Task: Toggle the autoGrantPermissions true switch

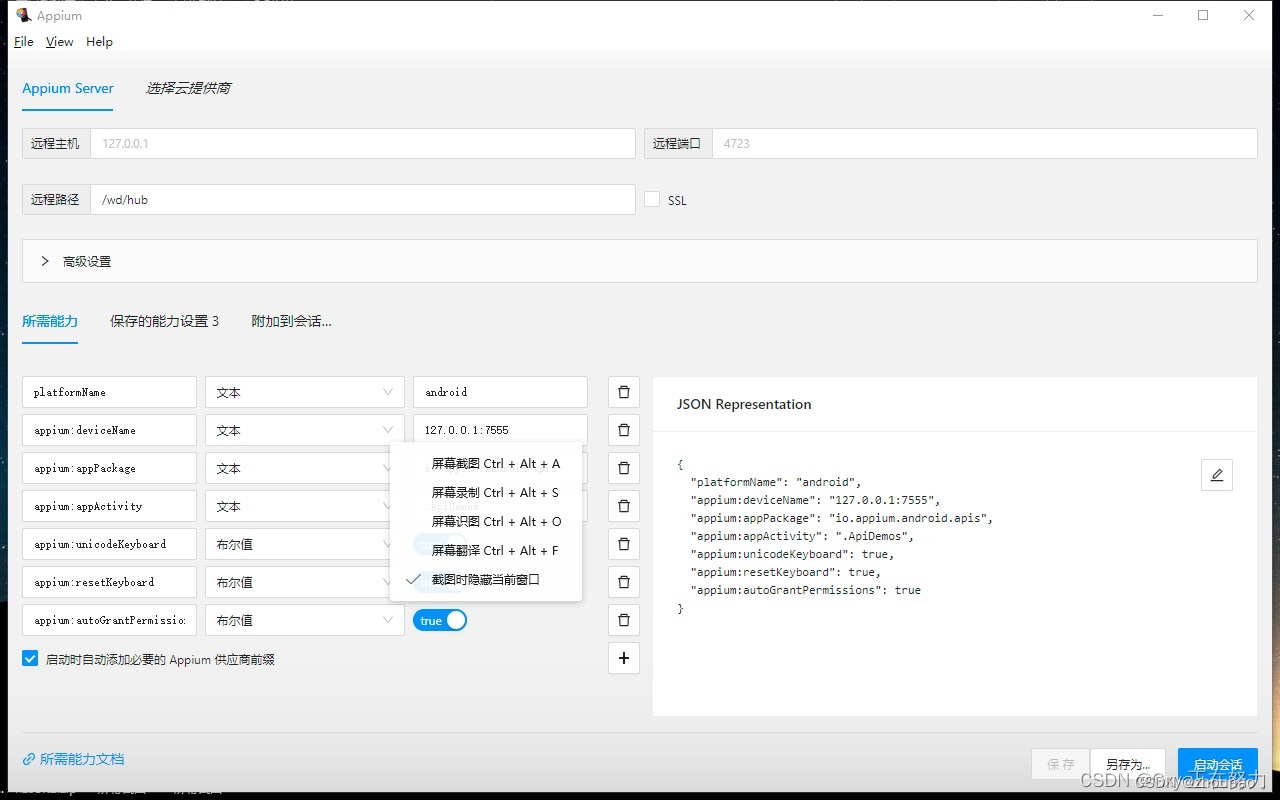Action: tap(440, 621)
